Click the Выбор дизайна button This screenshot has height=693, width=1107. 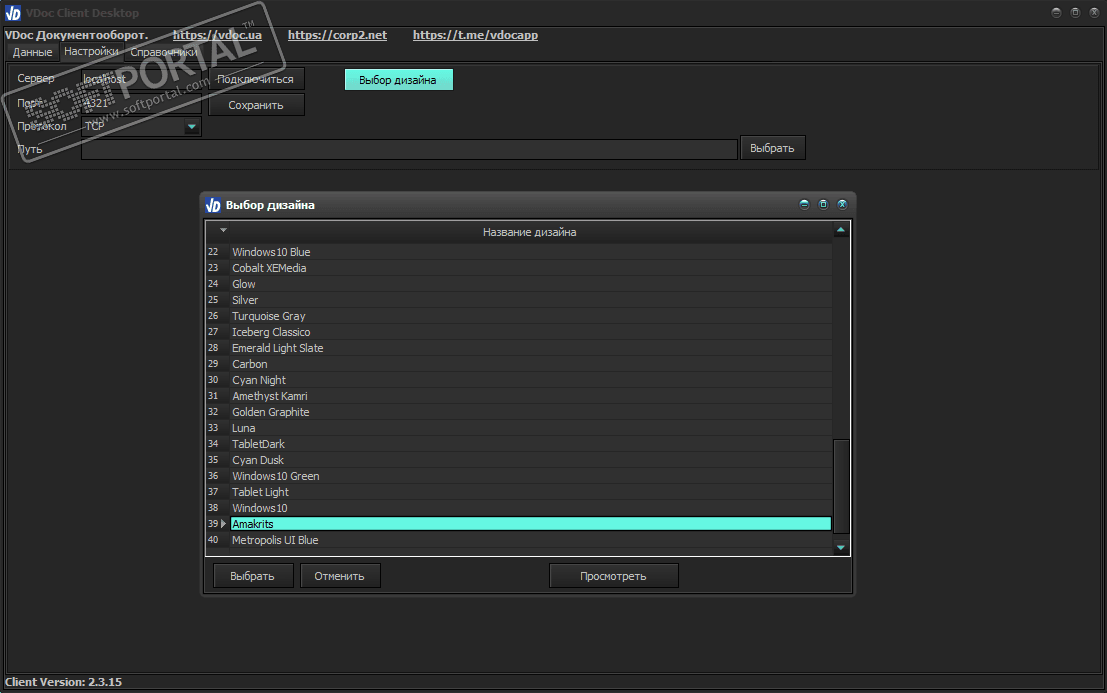[398, 80]
